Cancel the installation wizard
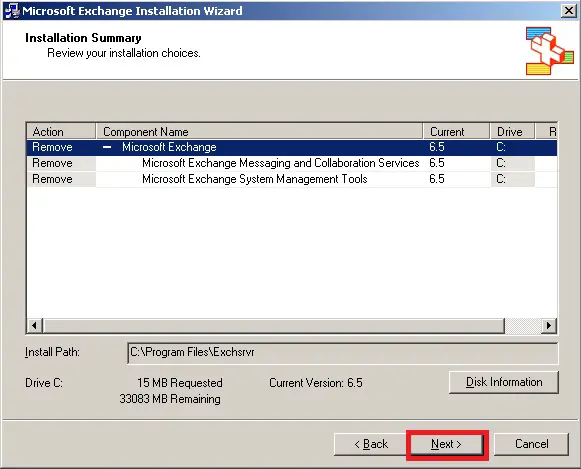 tap(531, 444)
